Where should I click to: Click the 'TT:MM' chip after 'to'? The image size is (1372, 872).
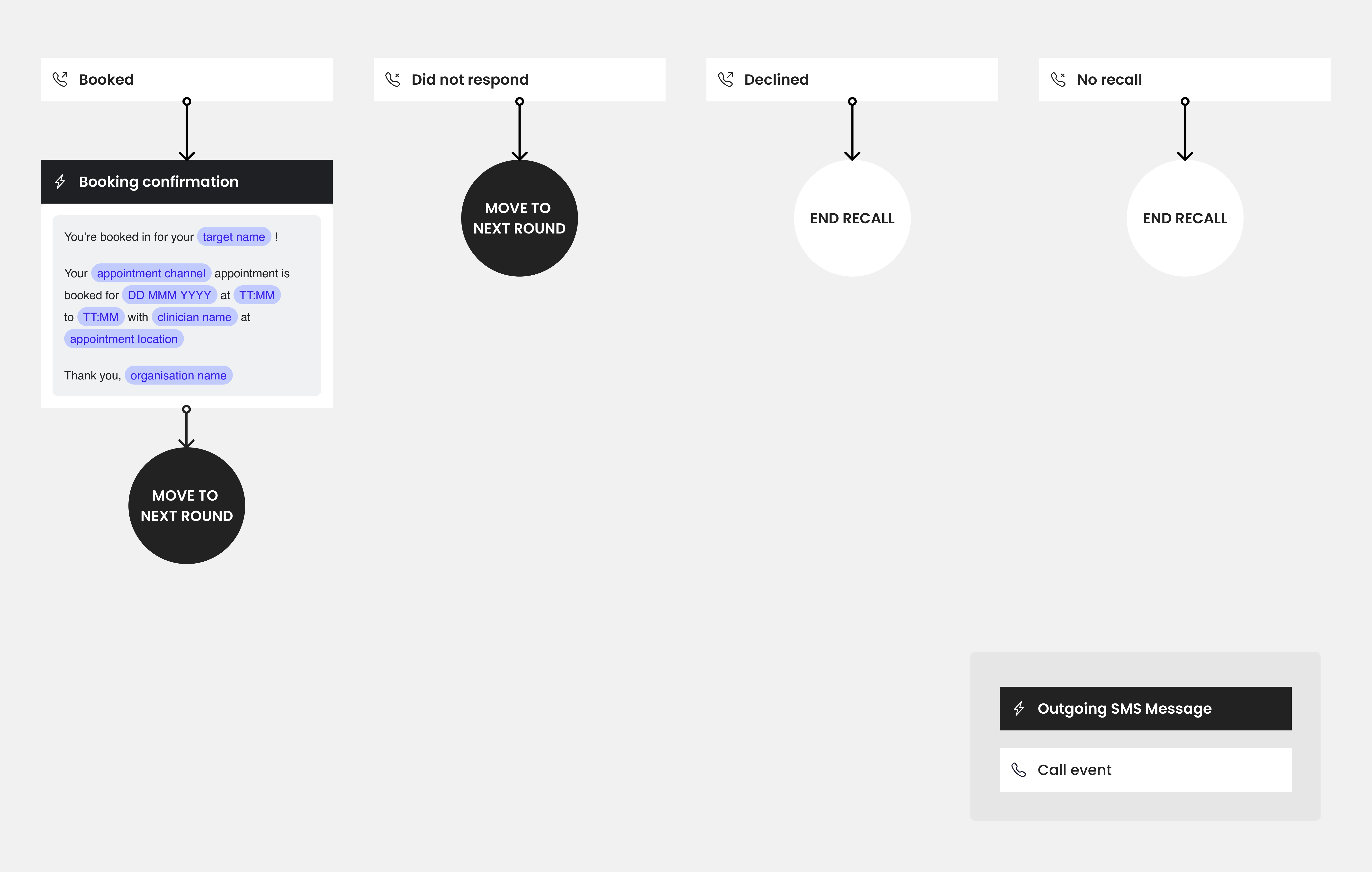101,317
